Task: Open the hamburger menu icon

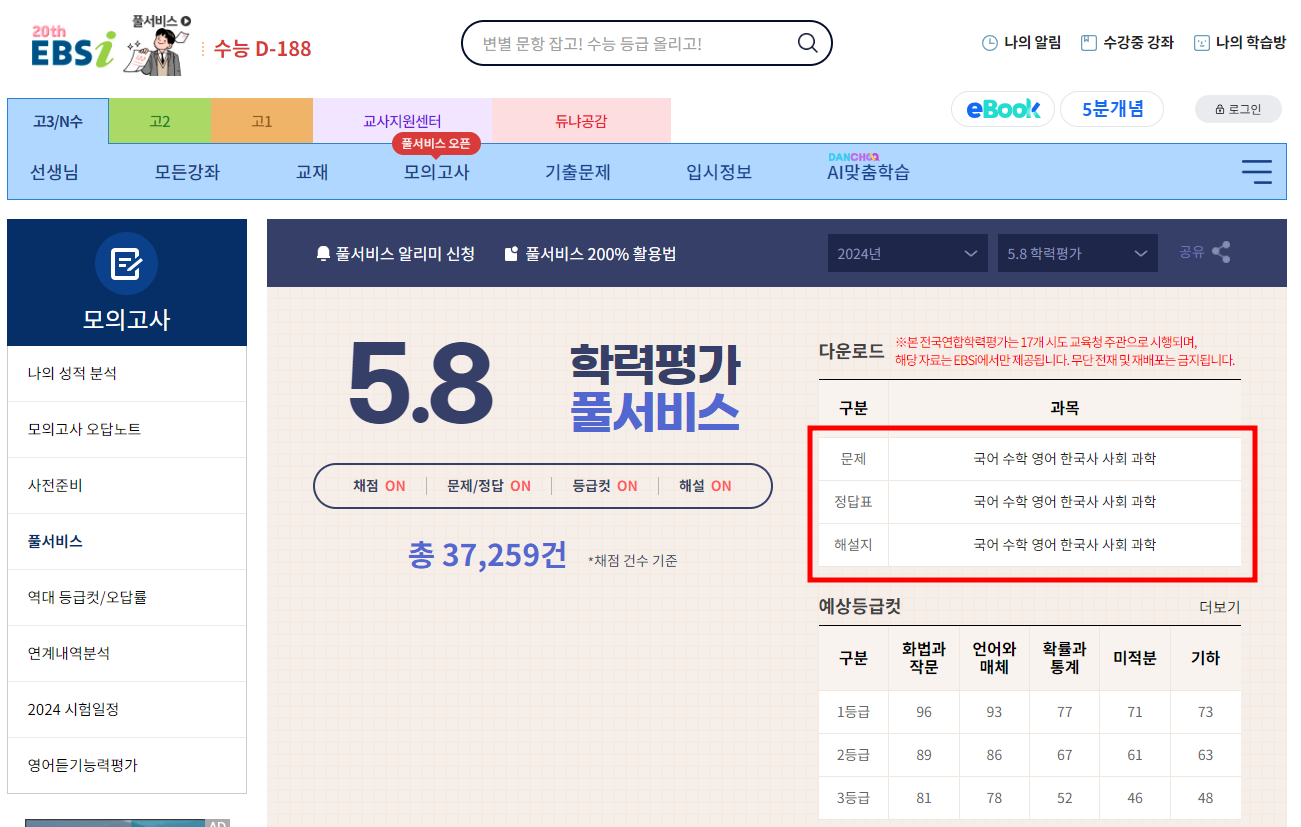Action: [1256, 171]
